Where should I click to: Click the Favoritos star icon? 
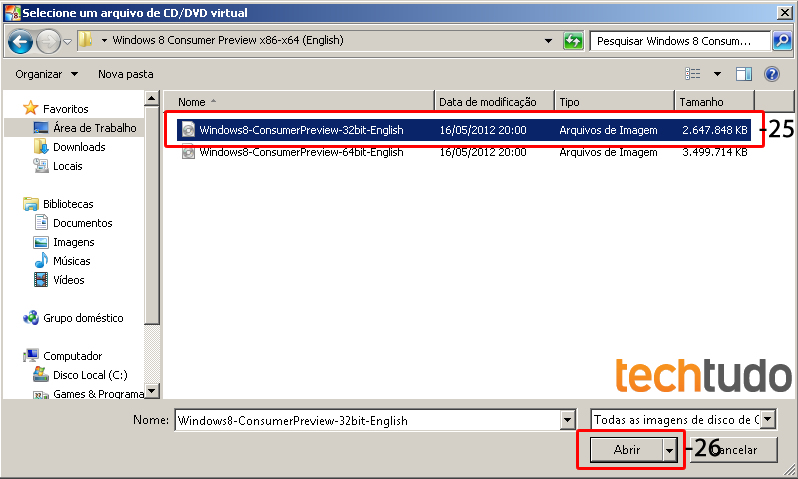pyautogui.click(x=31, y=108)
